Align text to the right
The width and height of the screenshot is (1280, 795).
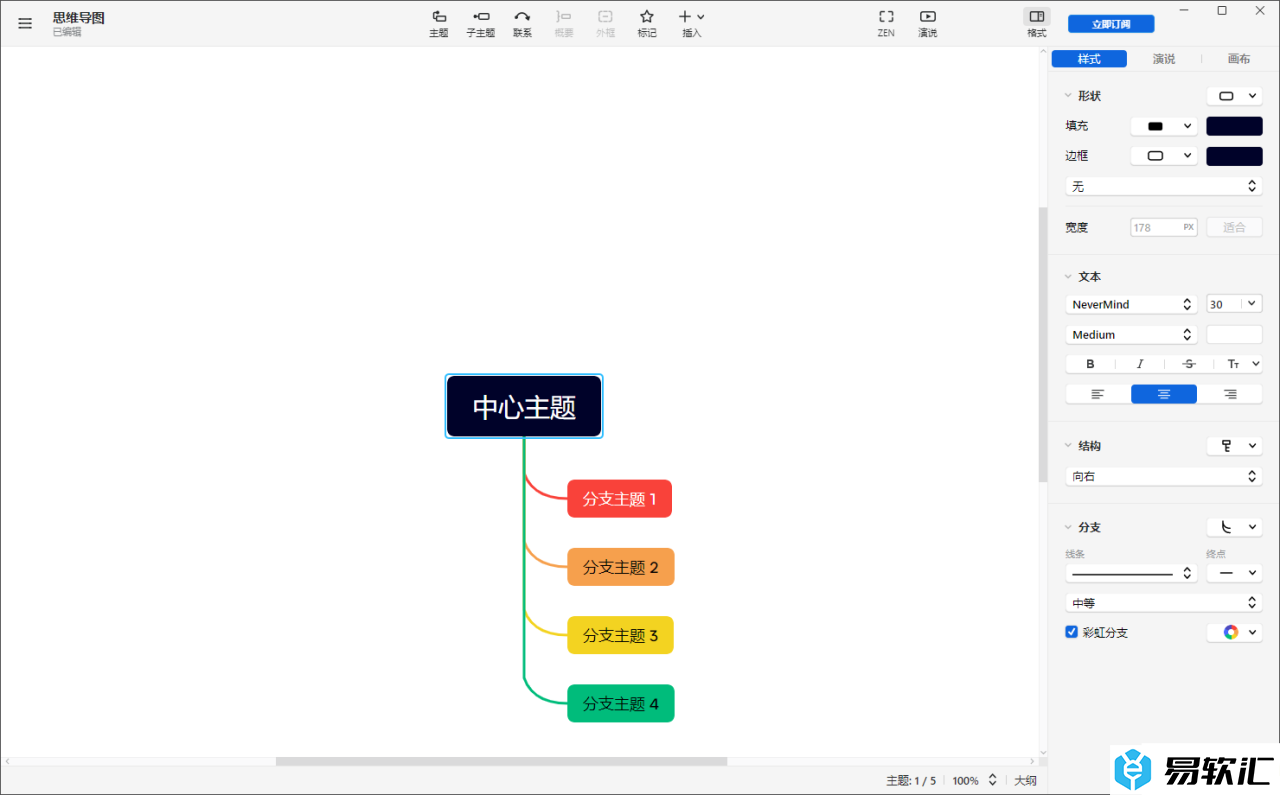pos(1230,394)
